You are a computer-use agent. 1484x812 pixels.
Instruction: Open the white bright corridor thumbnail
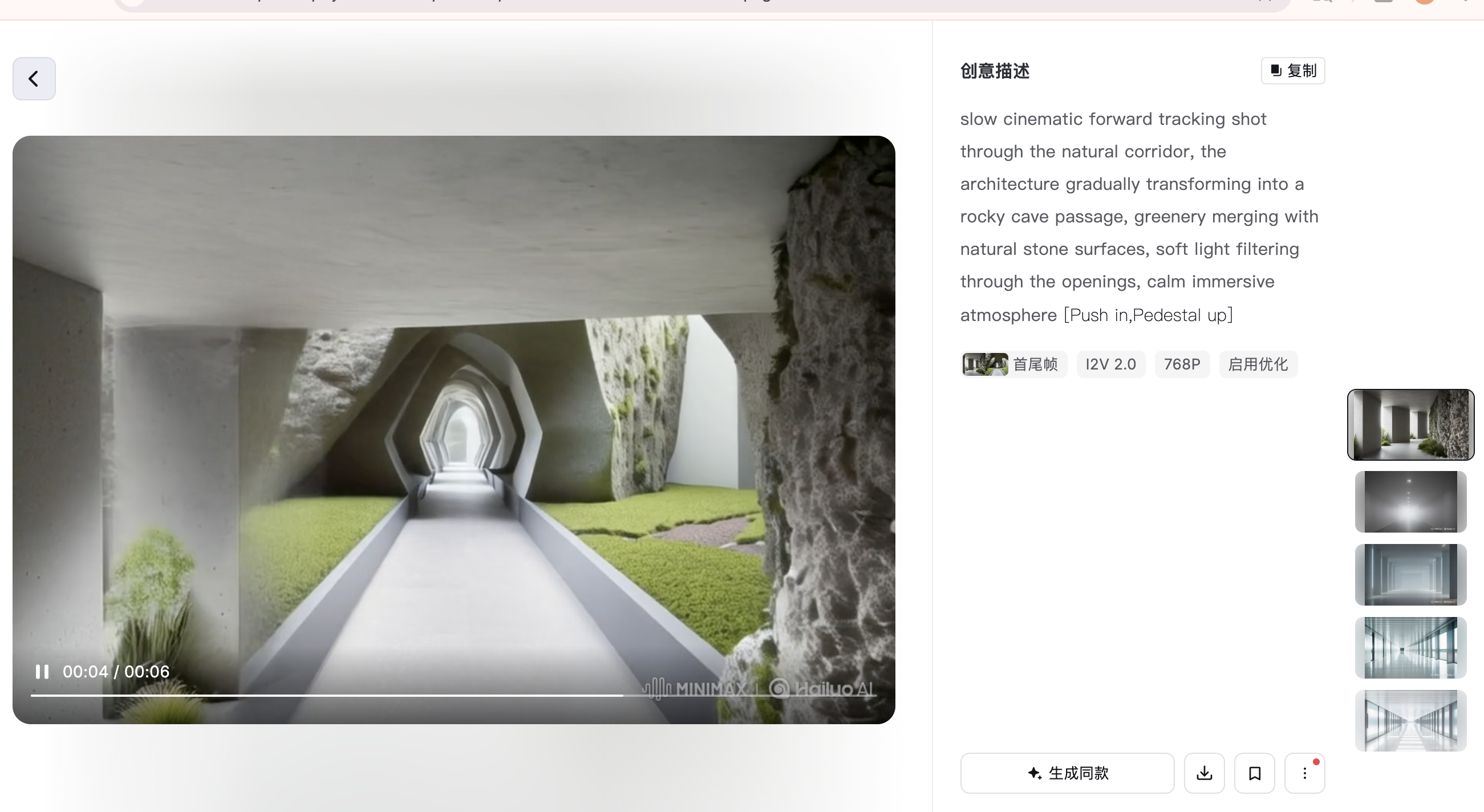pyautogui.click(x=1410, y=720)
